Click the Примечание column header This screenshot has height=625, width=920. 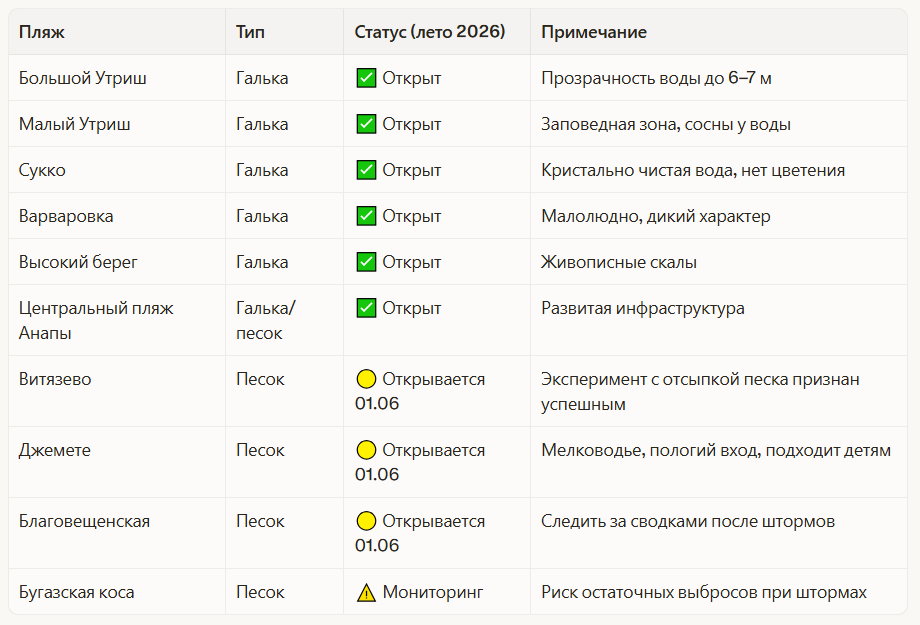click(x=593, y=32)
